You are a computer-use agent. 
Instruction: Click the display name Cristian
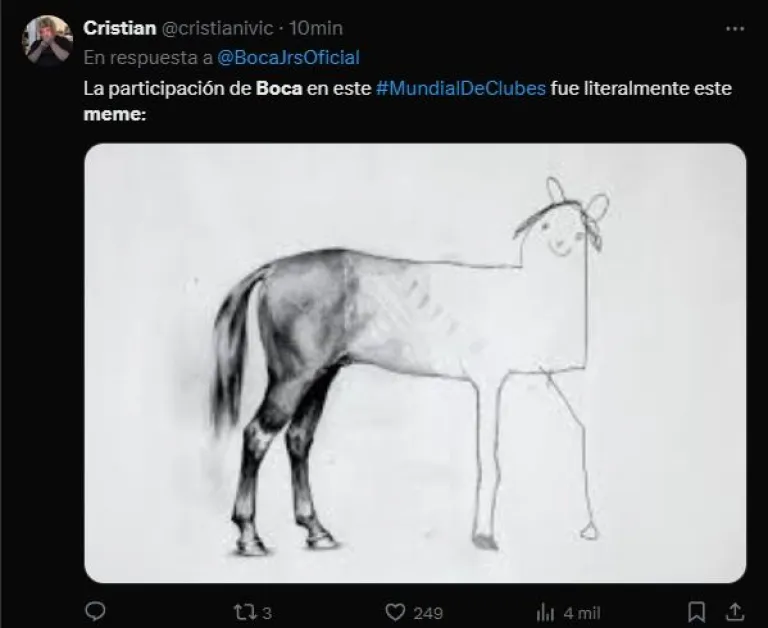click(x=119, y=26)
